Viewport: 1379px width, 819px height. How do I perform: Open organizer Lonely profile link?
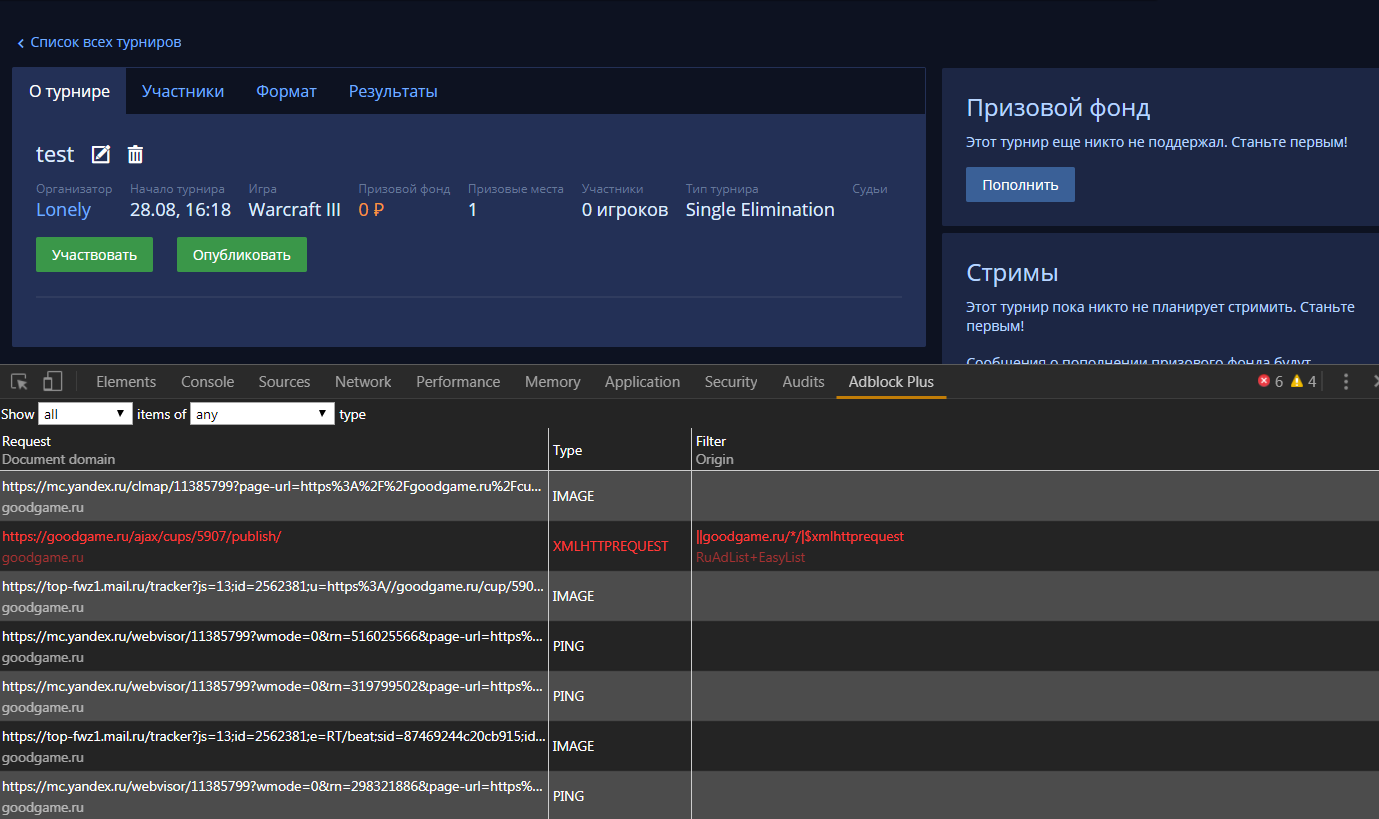tap(63, 210)
